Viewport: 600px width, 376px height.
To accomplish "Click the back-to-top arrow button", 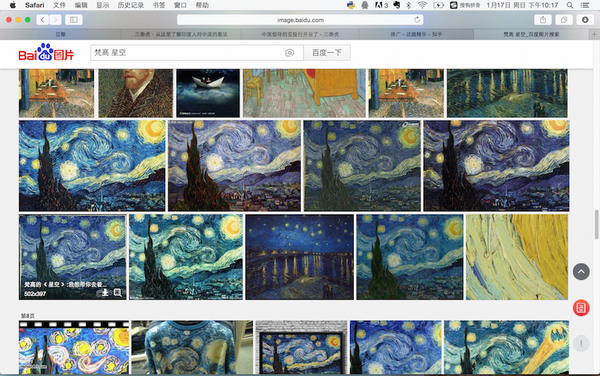I will click(x=581, y=272).
